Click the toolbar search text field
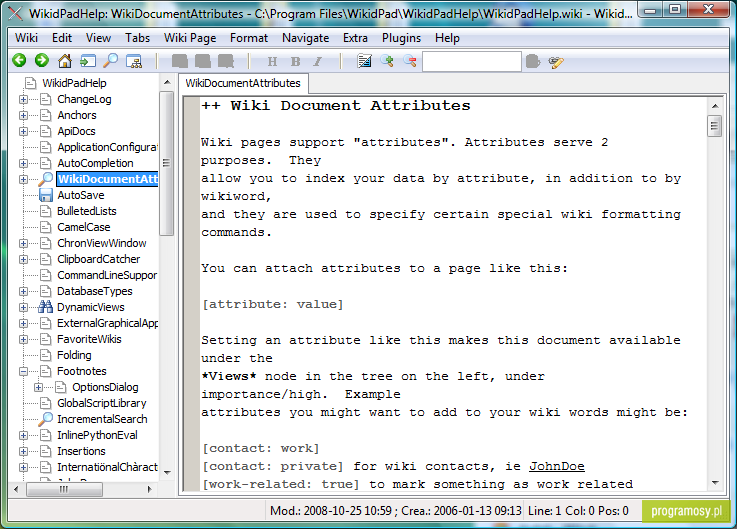737x529 pixels. click(471, 62)
